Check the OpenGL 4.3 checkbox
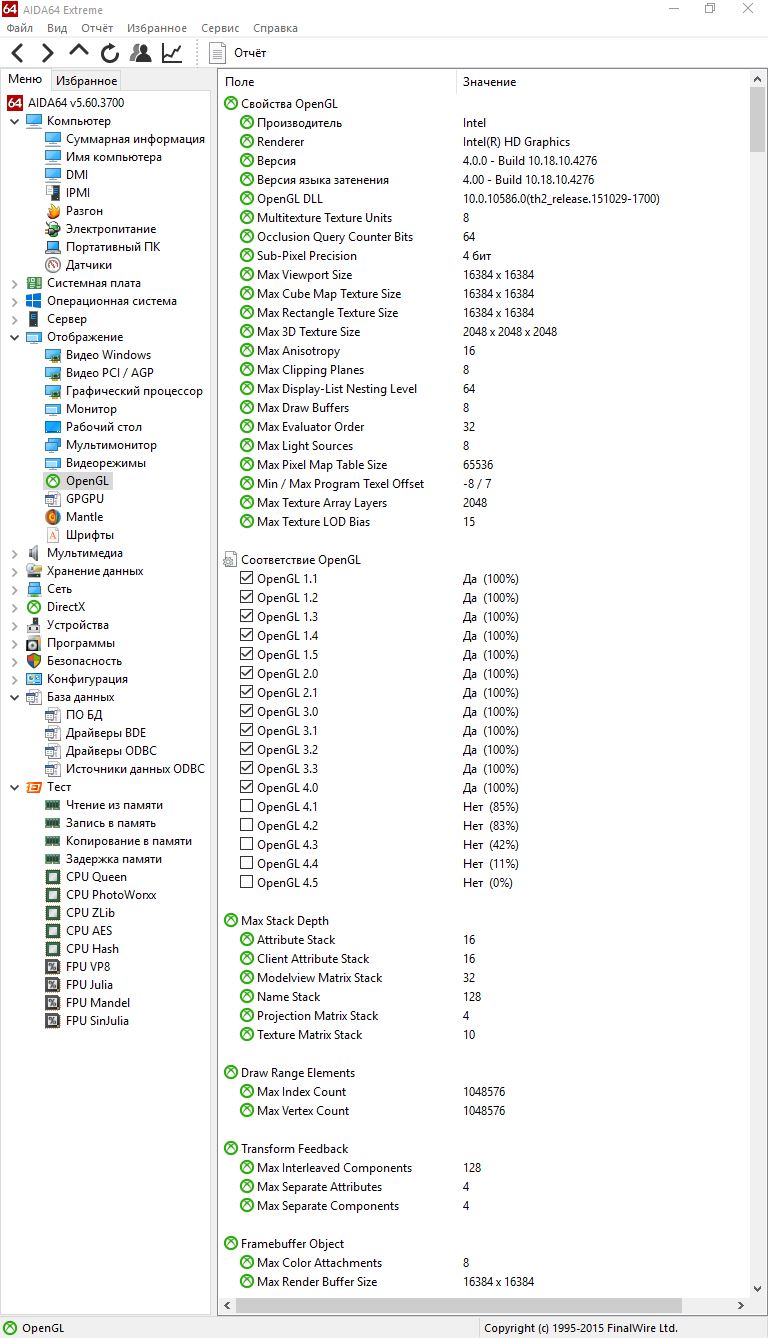Viewport: 768px width, 1338px height. pyautogui.click(x=246, y=845)
